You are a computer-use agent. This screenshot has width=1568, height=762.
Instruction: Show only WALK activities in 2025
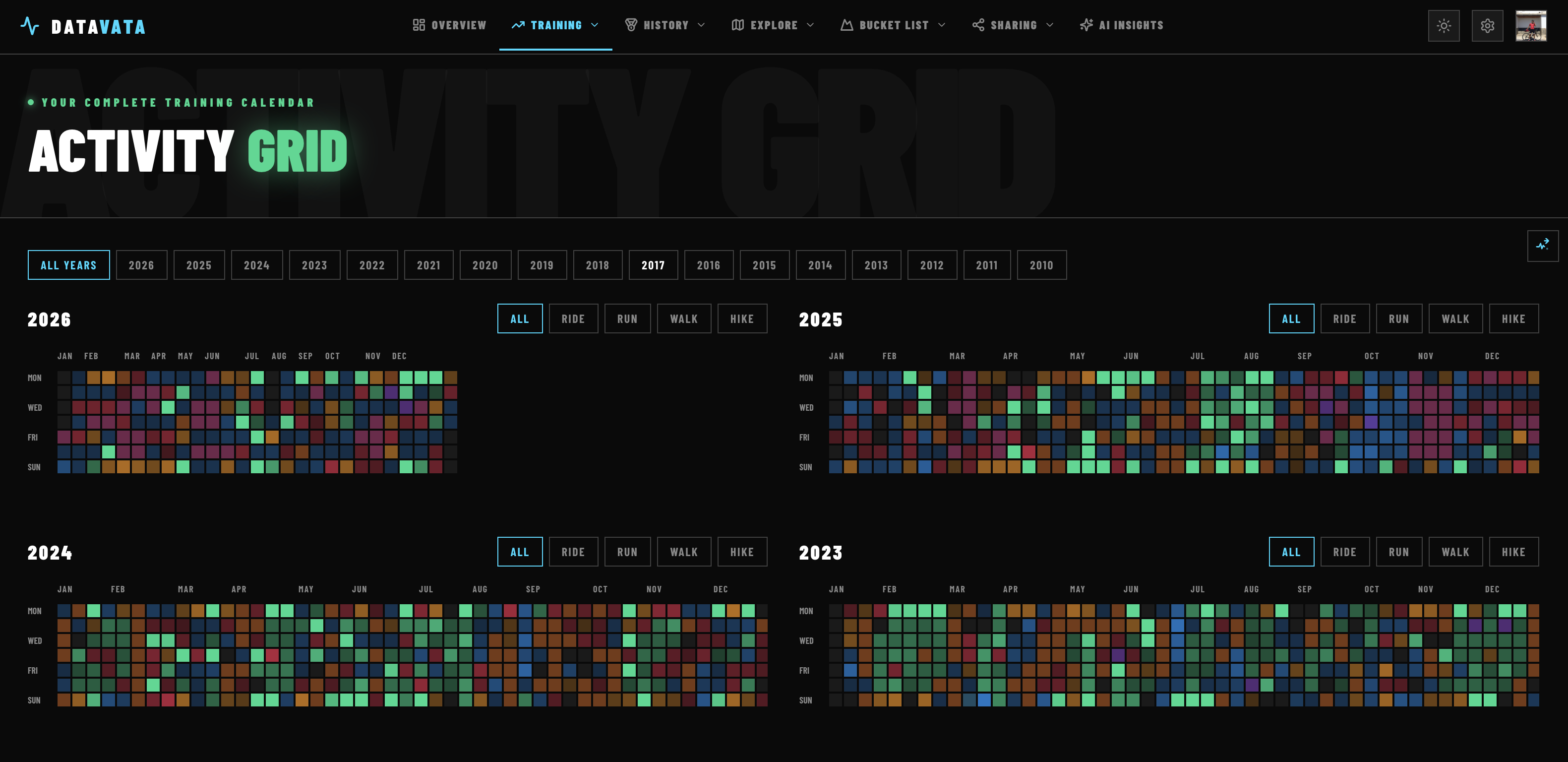(1455, 318)
